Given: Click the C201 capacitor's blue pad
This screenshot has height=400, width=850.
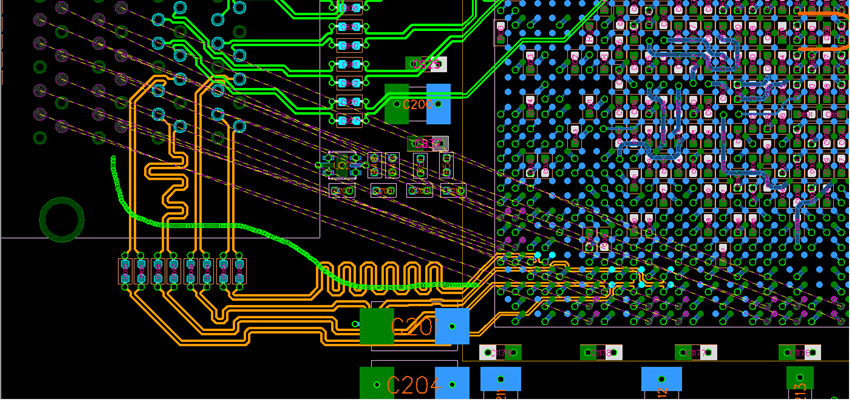Looking at the screenshot, I should pos(452,326).
